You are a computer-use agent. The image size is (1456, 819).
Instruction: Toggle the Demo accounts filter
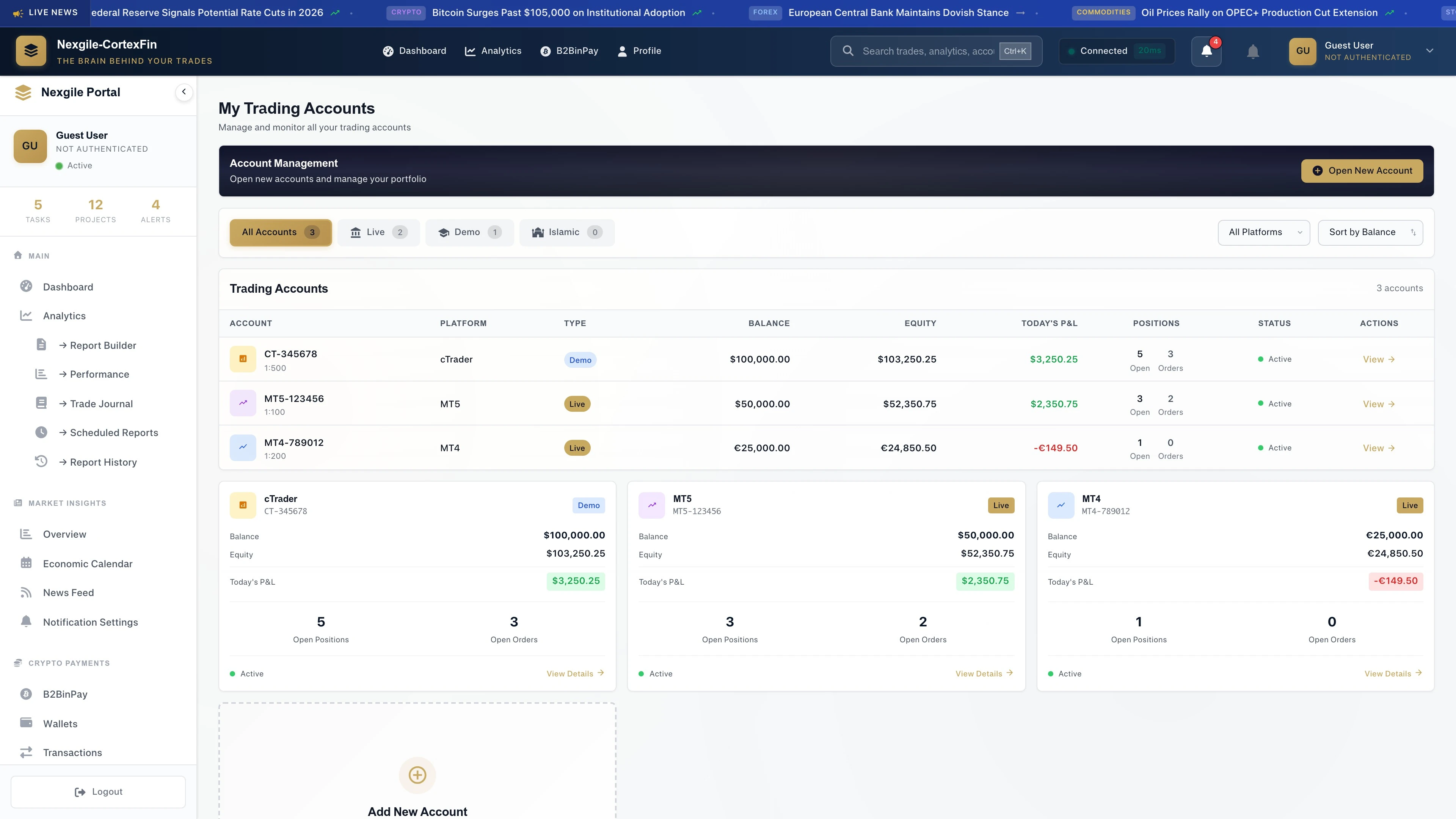[469, 232]
